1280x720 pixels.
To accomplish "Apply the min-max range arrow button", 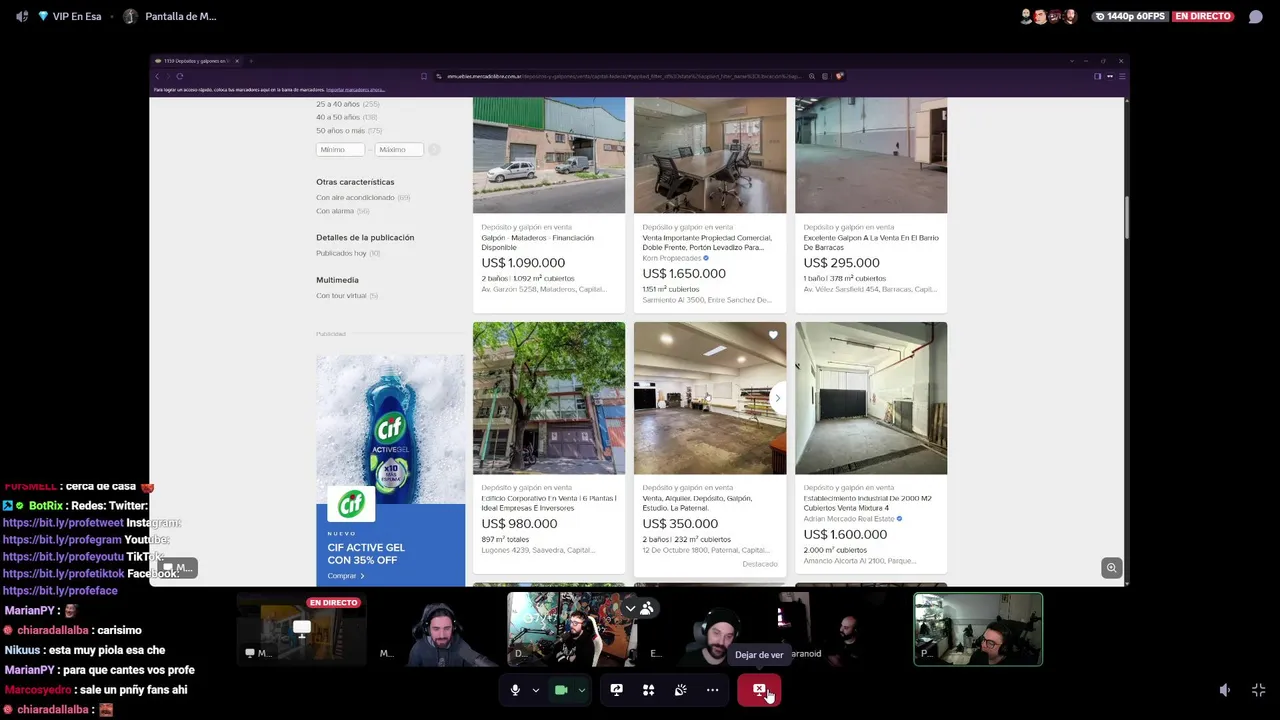I will tap(434, 150).
